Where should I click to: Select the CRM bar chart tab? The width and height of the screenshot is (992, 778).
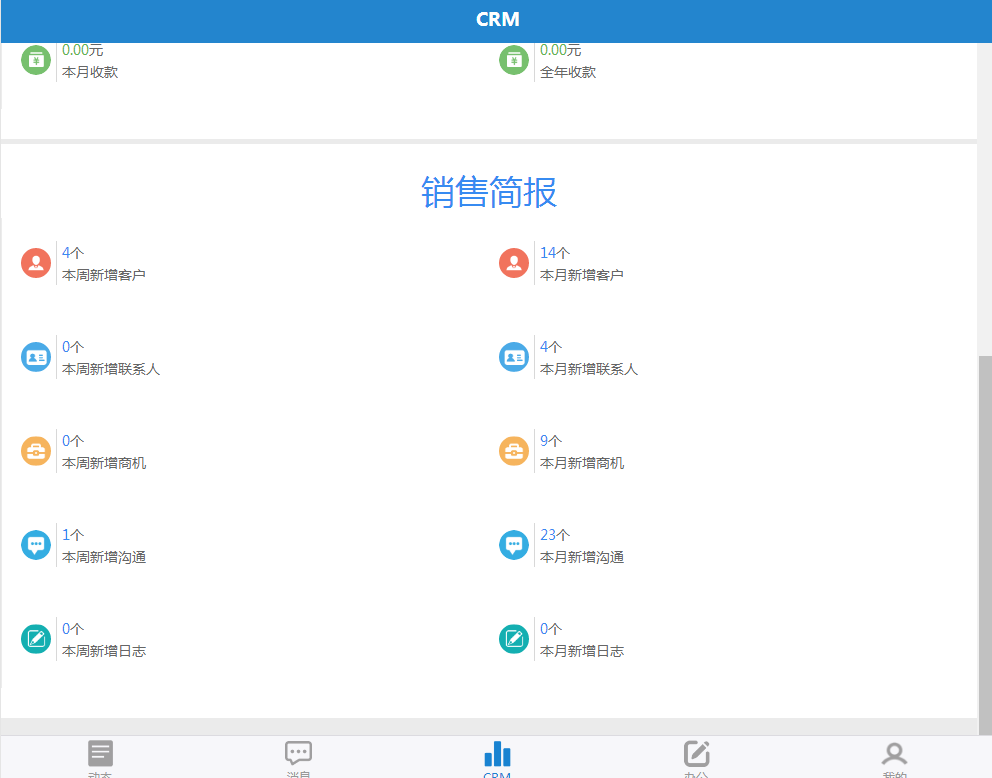point(497,757)
